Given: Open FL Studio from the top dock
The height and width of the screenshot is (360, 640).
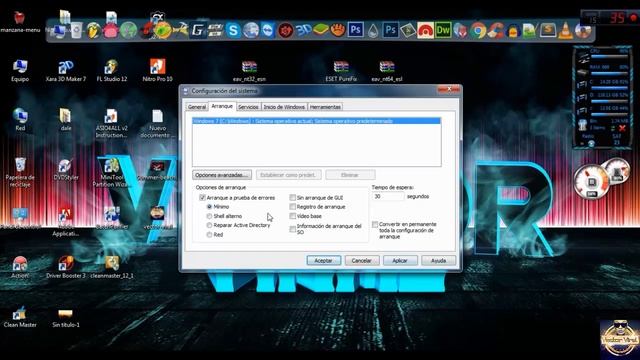Looking at the screenshot, I should pos(93,31).
